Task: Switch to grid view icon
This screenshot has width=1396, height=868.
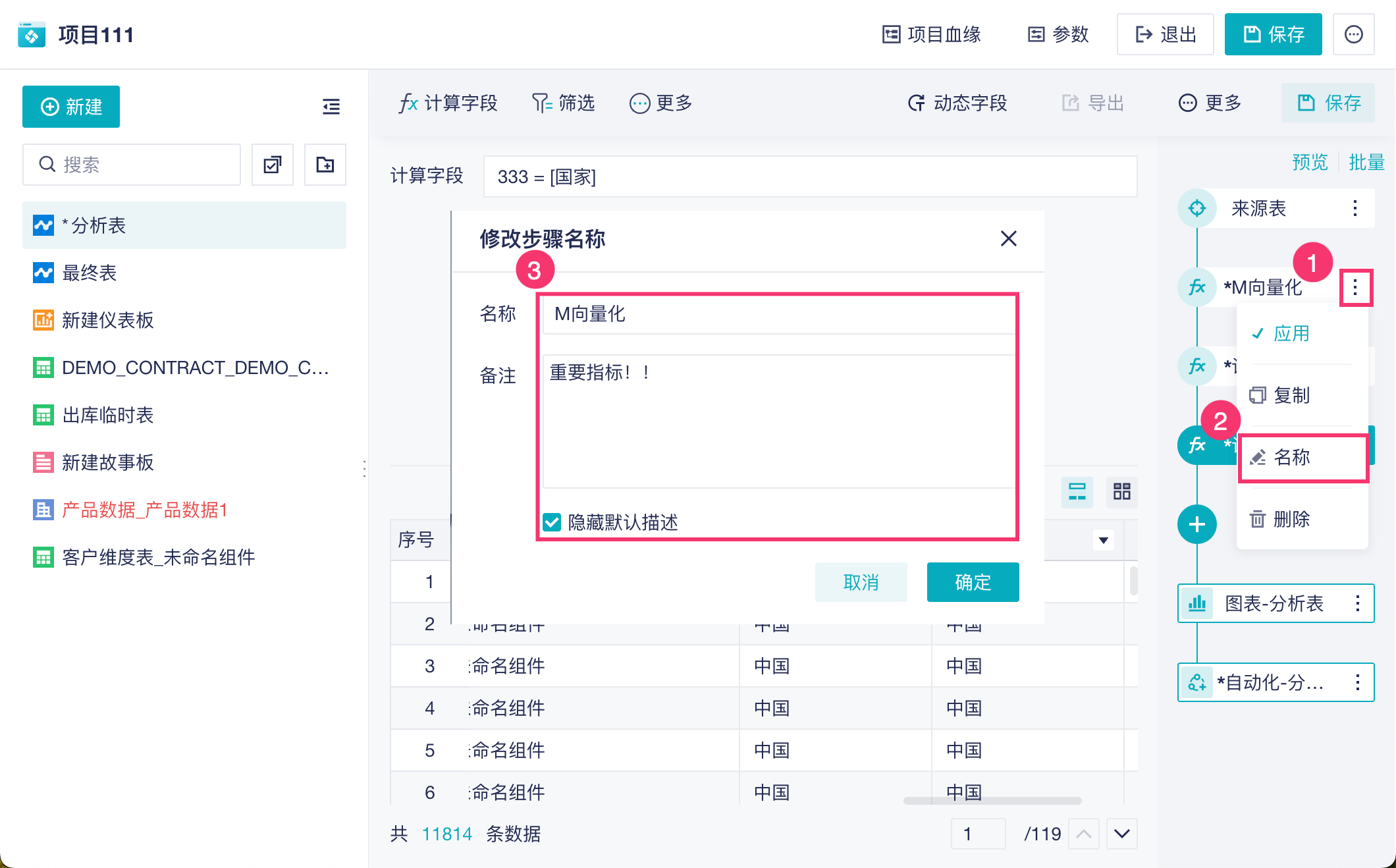Action: coord(1121,491)
